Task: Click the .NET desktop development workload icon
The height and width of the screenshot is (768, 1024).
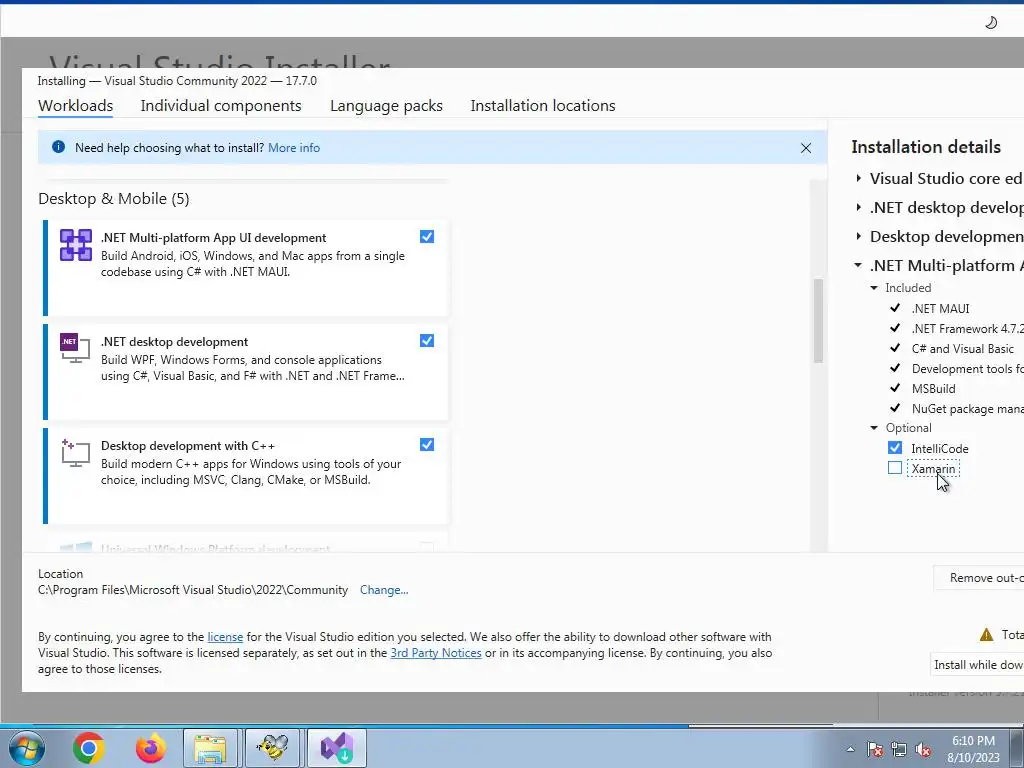Action: pyautogui.click(x=75, y=348)
